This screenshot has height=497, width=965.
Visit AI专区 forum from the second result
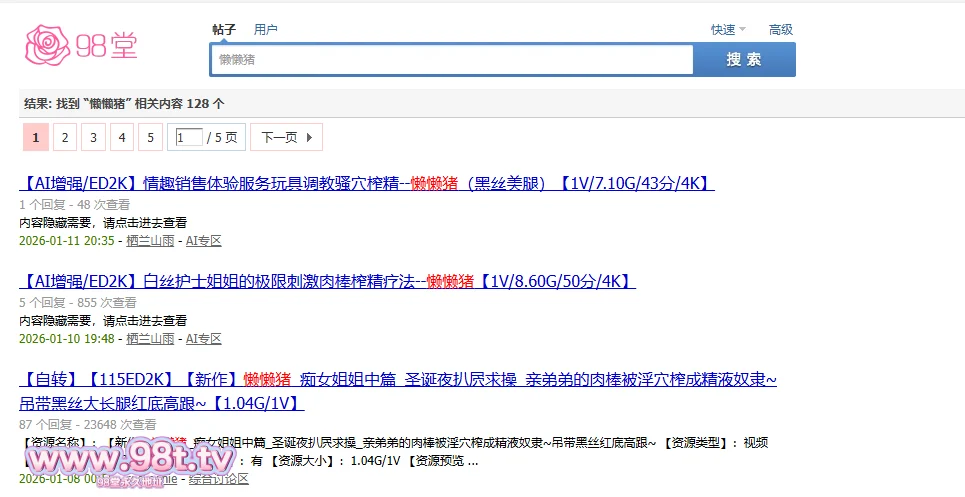[x=203, y=339]
